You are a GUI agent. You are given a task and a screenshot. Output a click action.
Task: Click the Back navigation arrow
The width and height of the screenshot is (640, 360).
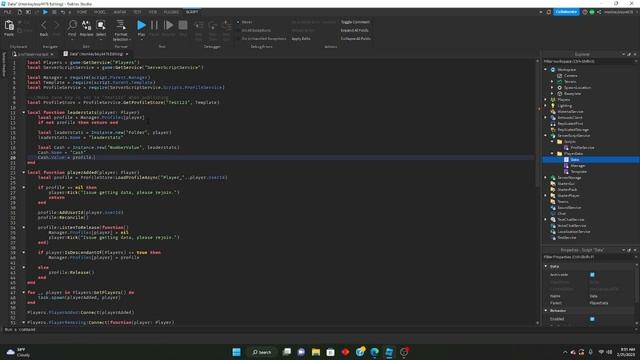(44, 26)
